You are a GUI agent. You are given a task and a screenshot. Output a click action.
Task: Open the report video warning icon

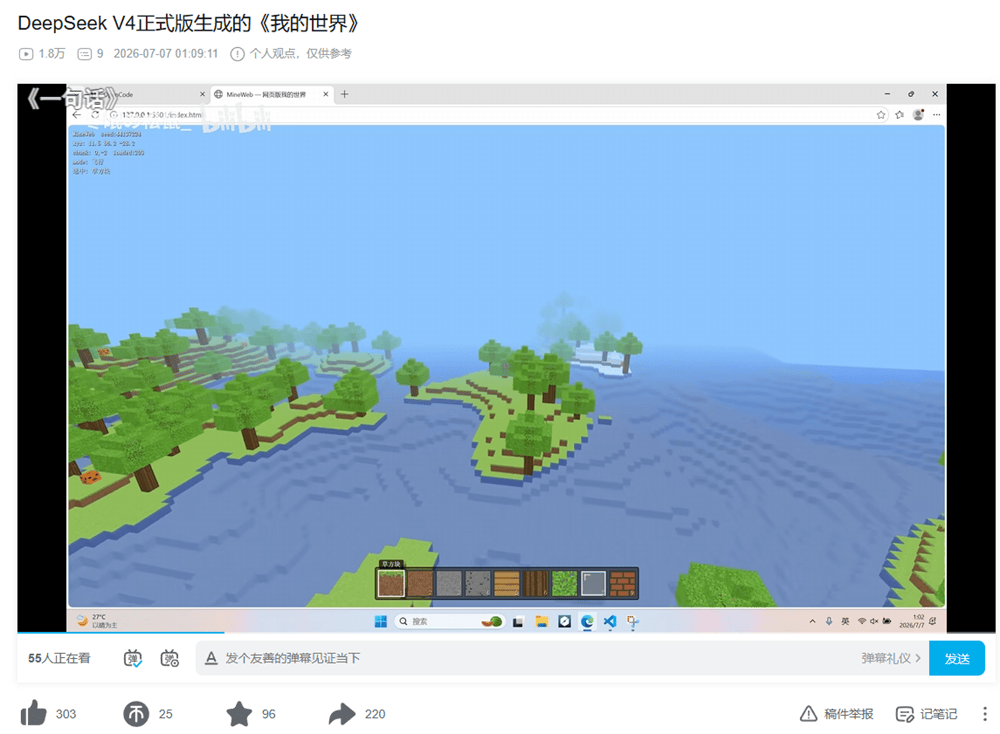[x=808, y=714]
